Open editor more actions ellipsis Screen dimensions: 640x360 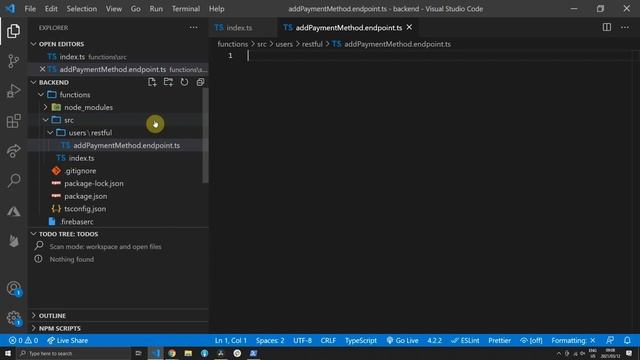[x=625, y=27]
